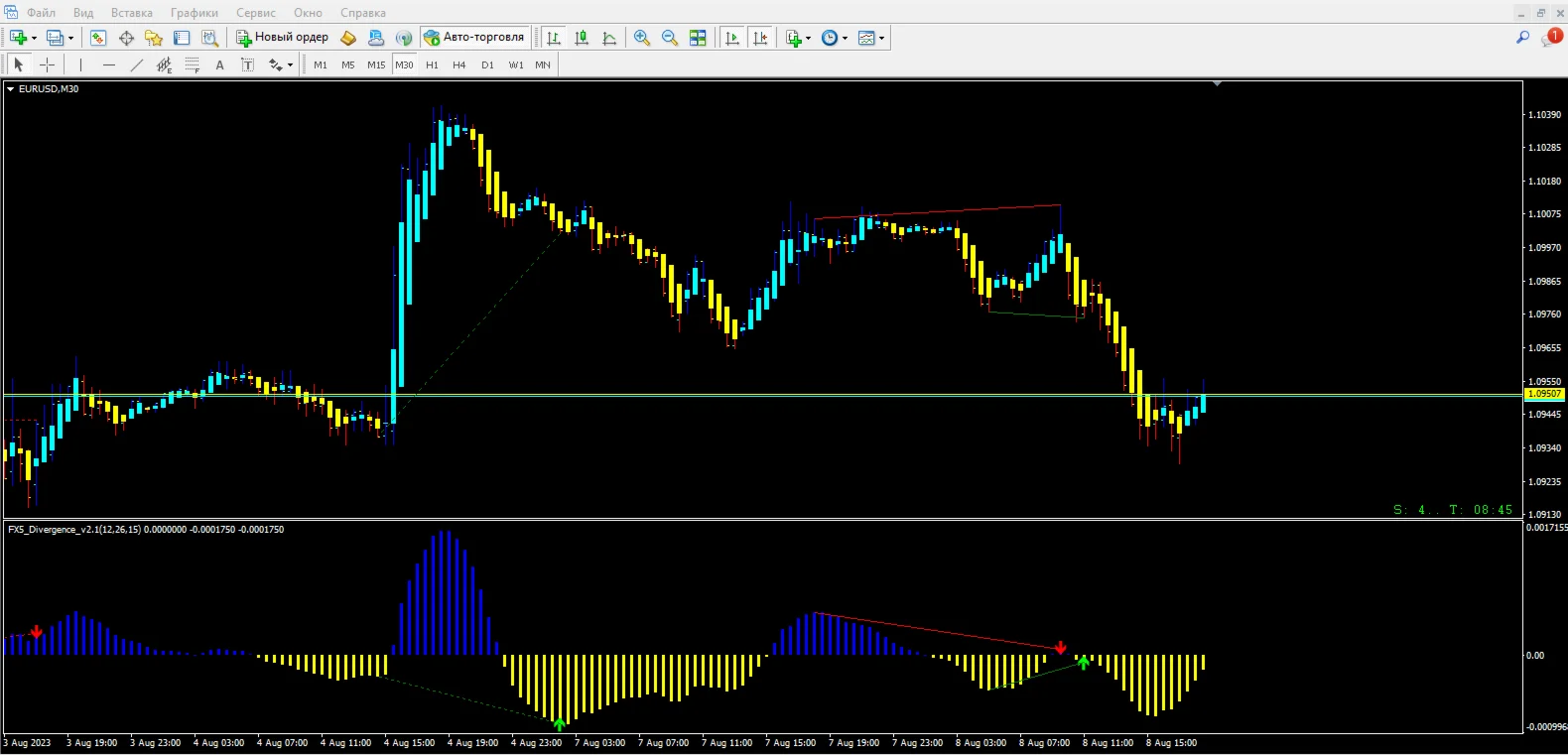Image resolution: width=1568 pixels, height=755 pixels.
Task: Open the Data Window crosshair-circle icon
Action: [x=126, y=38]
